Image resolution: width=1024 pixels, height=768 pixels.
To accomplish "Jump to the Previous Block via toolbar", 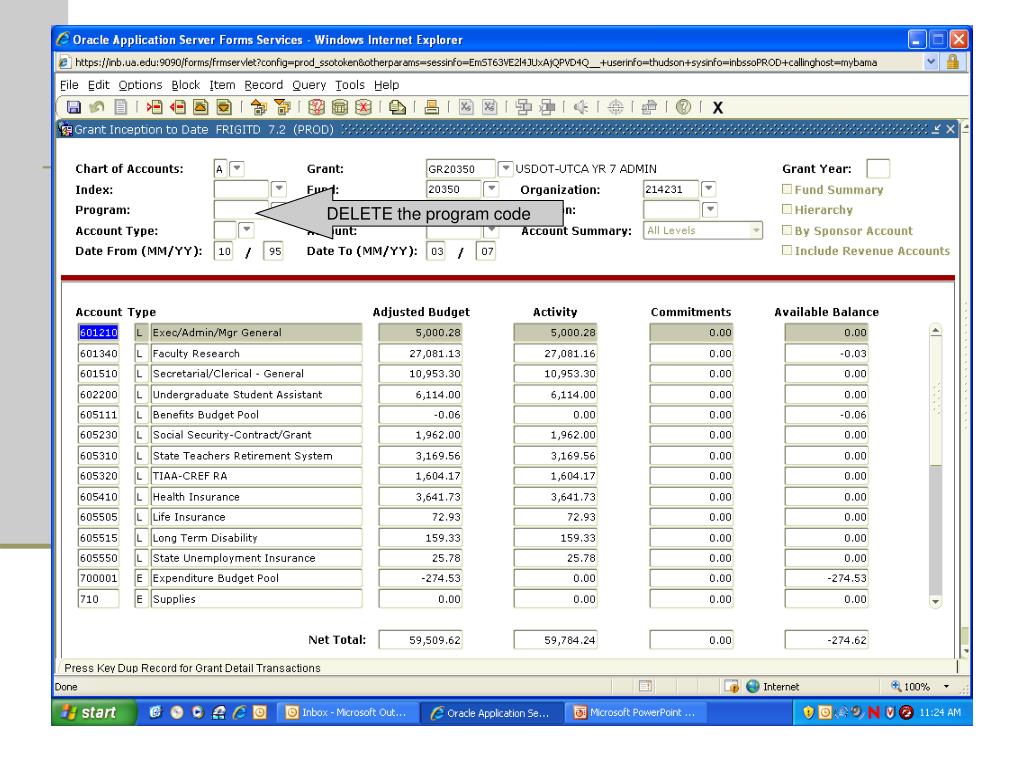I will click(x=259, y=107).
